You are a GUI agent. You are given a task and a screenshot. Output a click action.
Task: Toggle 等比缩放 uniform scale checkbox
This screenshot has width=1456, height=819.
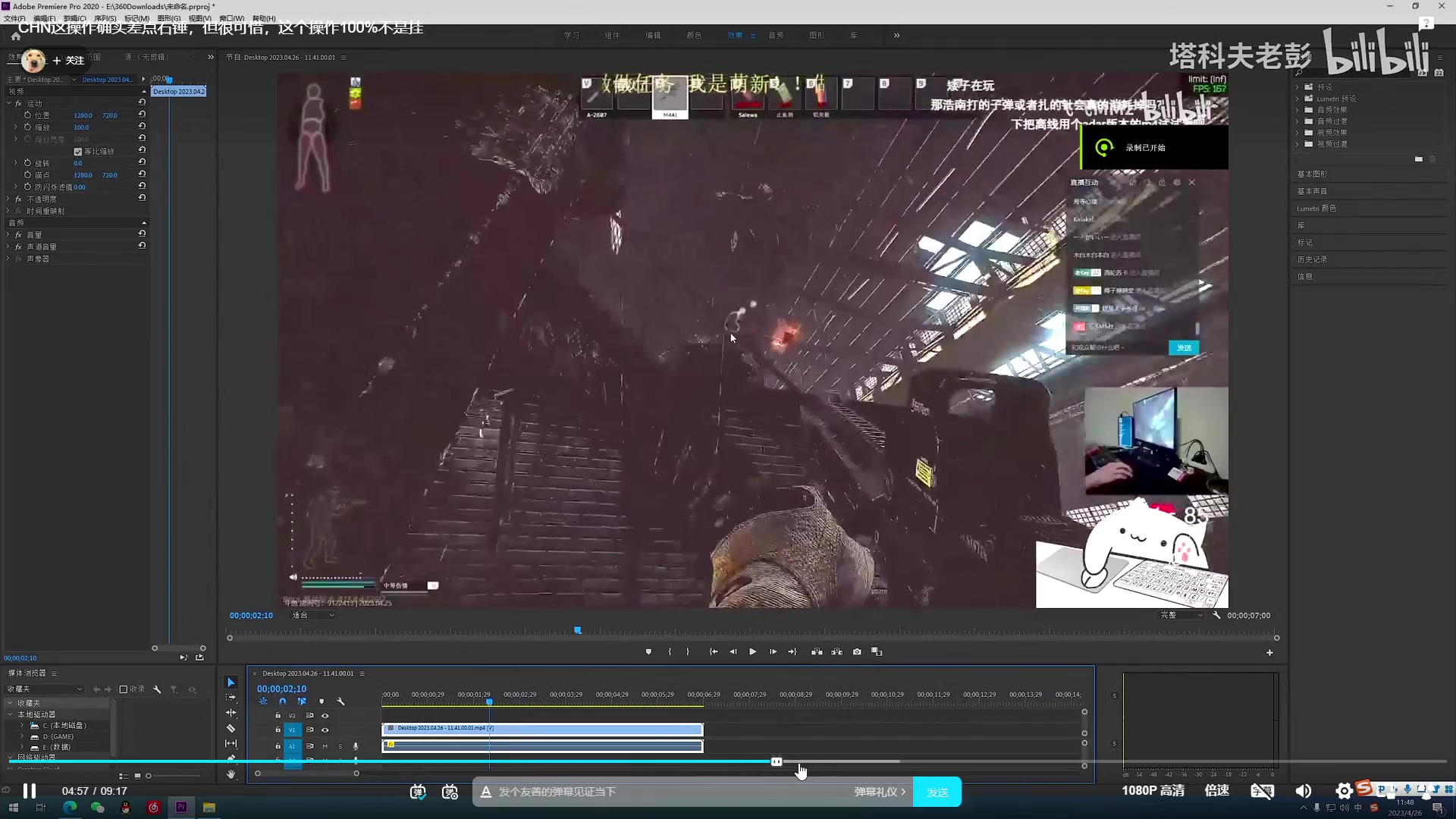[77, 152]
